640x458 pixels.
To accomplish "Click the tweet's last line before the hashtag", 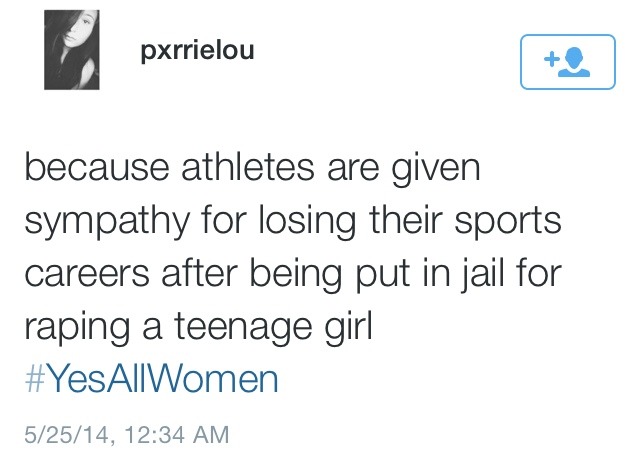I will (x=199, y=327).
